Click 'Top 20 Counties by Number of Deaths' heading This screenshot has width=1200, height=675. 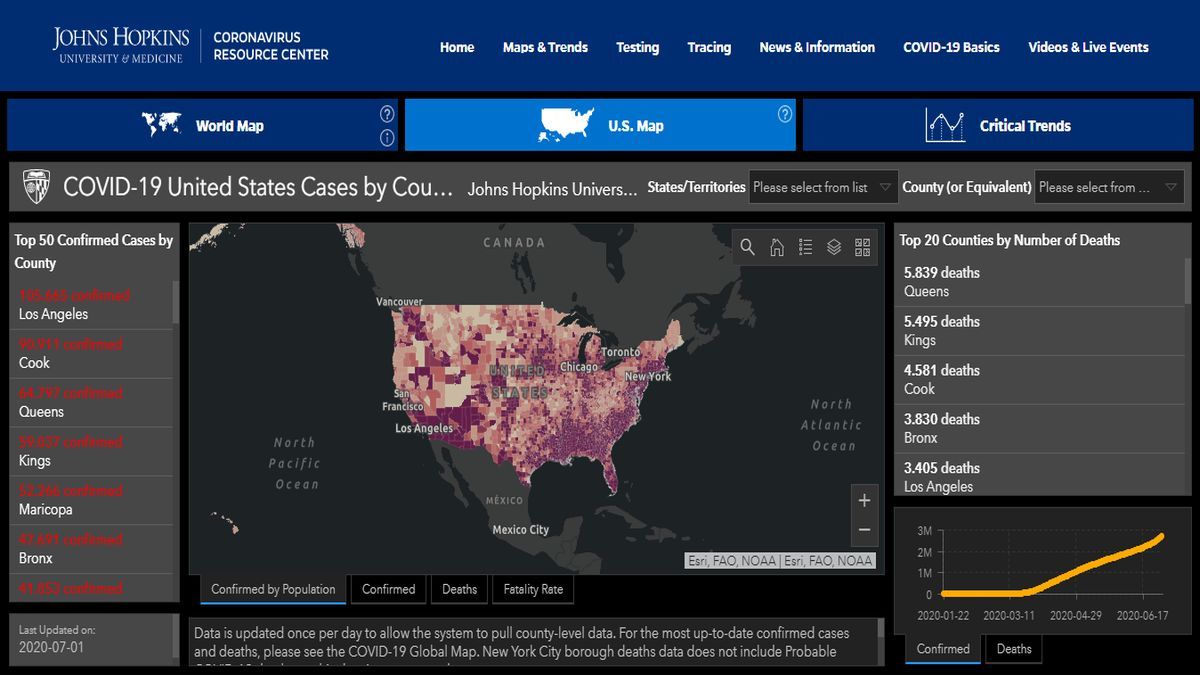pyautogui.click(x=1010, y=240)
